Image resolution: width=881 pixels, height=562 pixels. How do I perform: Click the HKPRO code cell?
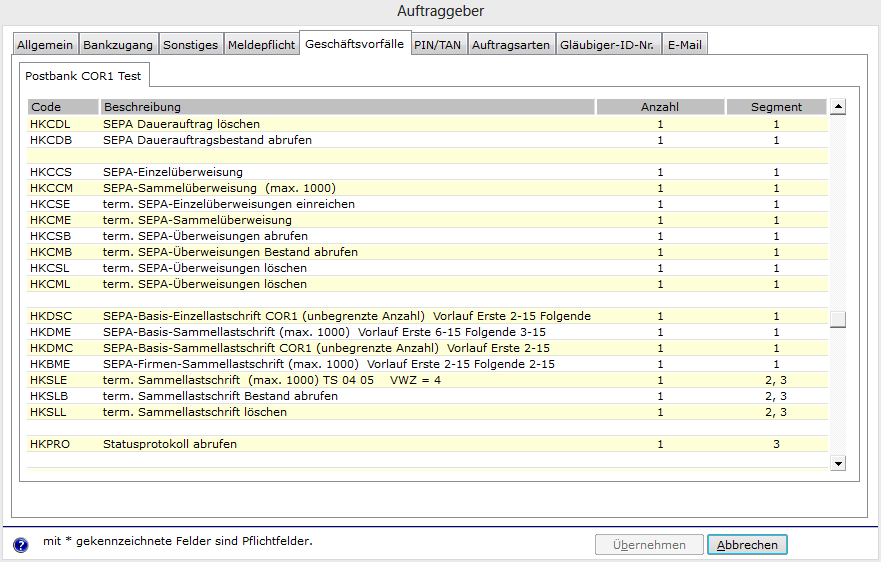click(x=50, y=444)
